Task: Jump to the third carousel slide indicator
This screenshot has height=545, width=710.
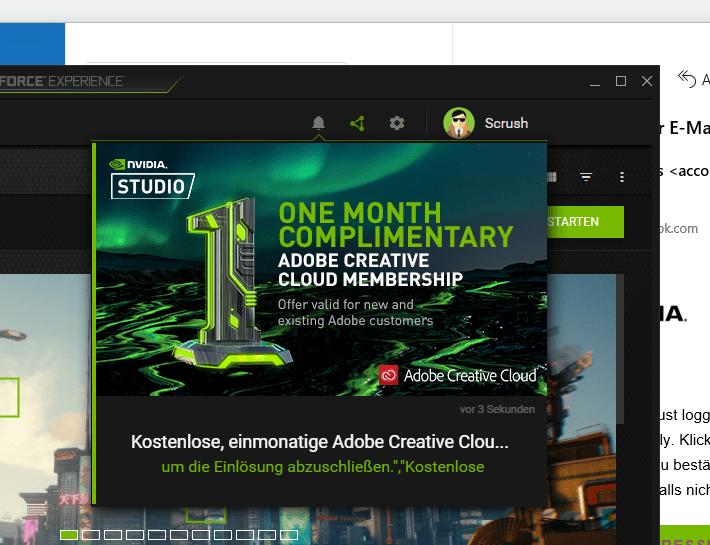Action: (x=113, y=535)
